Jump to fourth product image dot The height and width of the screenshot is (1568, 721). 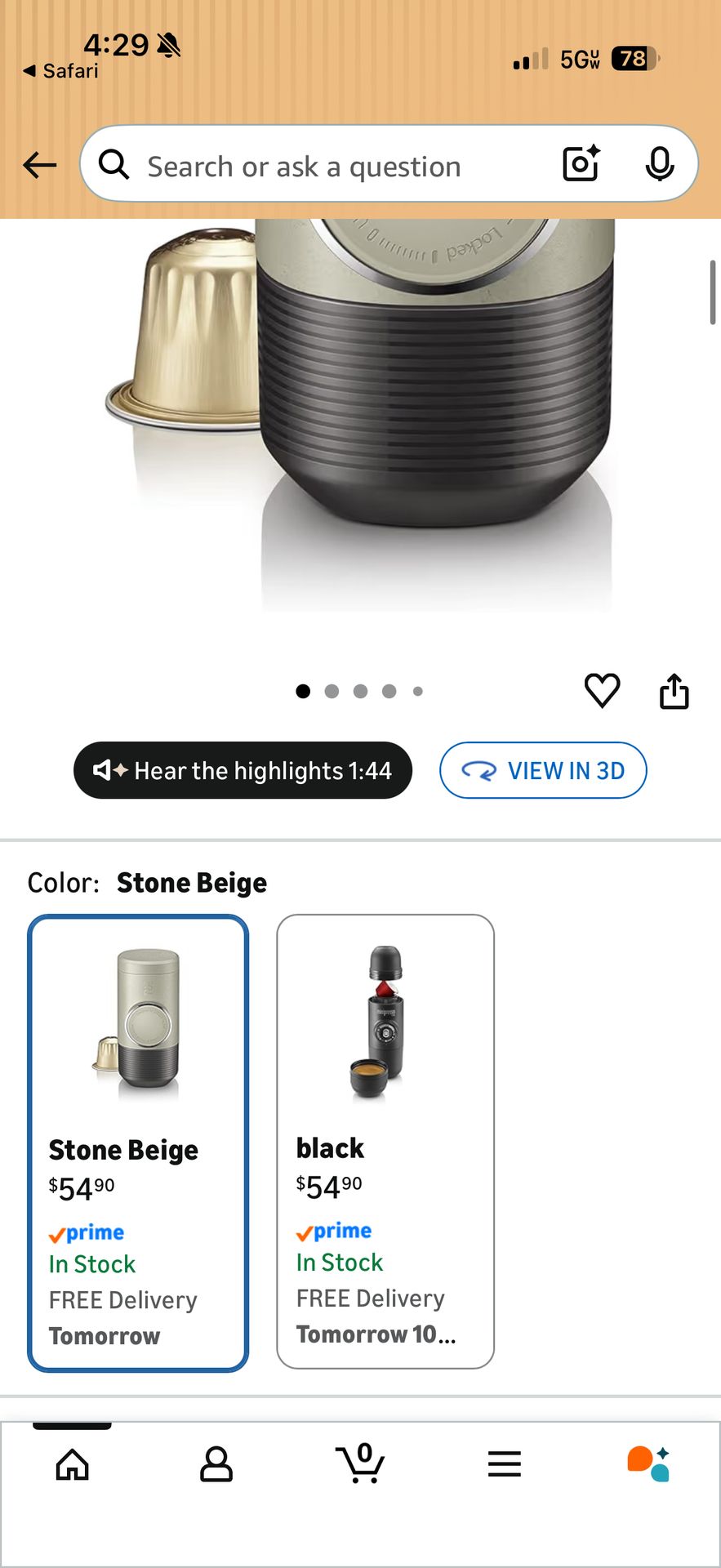(x=389, y=692)
